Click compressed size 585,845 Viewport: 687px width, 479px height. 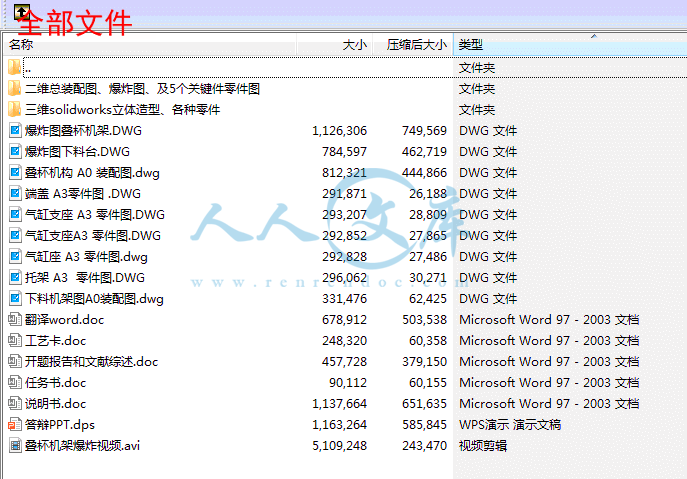point(424,425)
